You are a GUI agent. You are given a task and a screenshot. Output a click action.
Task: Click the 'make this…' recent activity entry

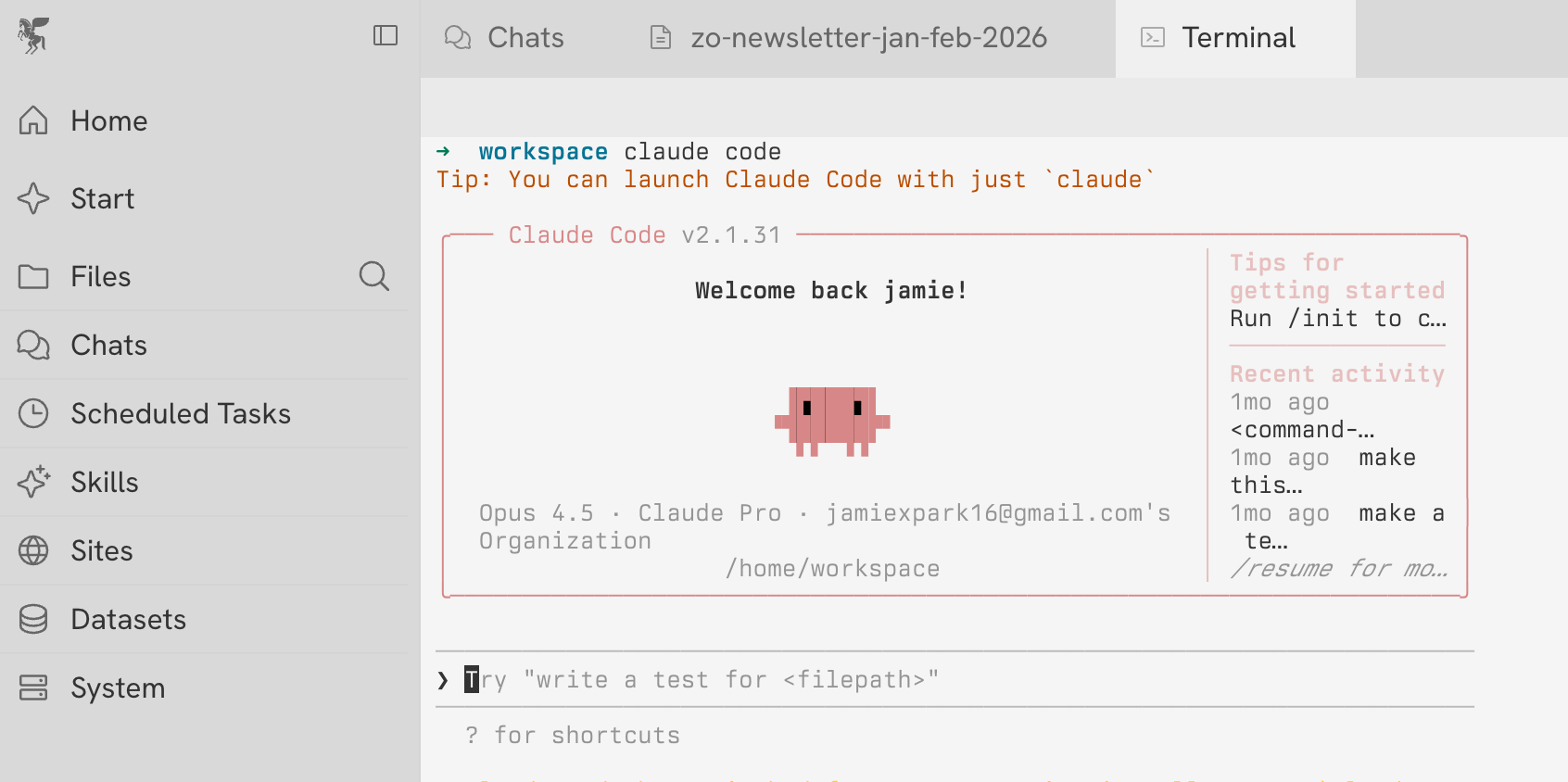(1323, 471)
